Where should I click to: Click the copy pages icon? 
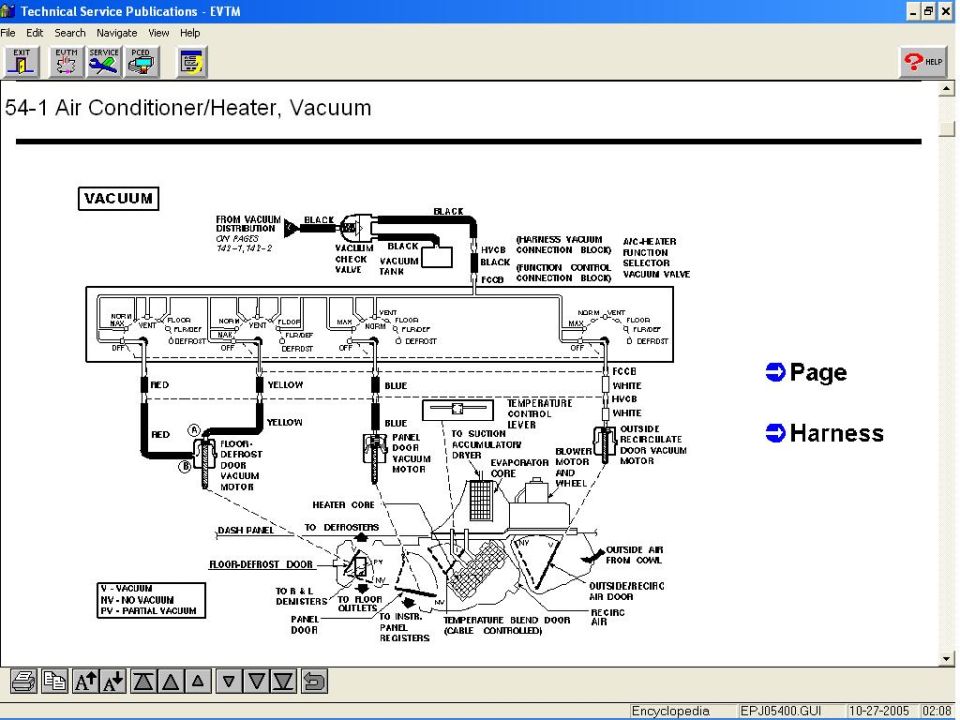tap(54, 681)
